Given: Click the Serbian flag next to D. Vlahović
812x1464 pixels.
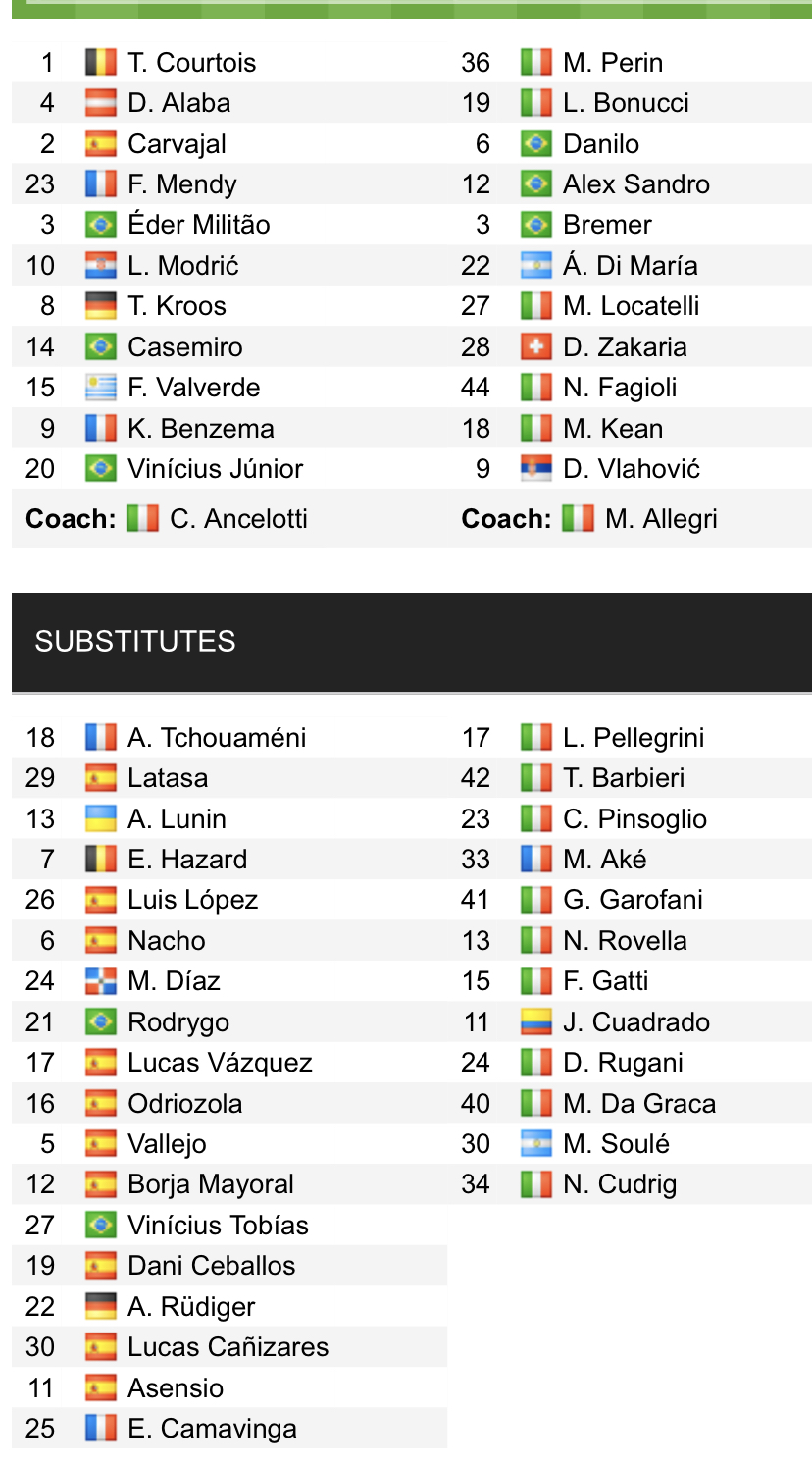Looking at the screenshot, I should coord(535,469).
